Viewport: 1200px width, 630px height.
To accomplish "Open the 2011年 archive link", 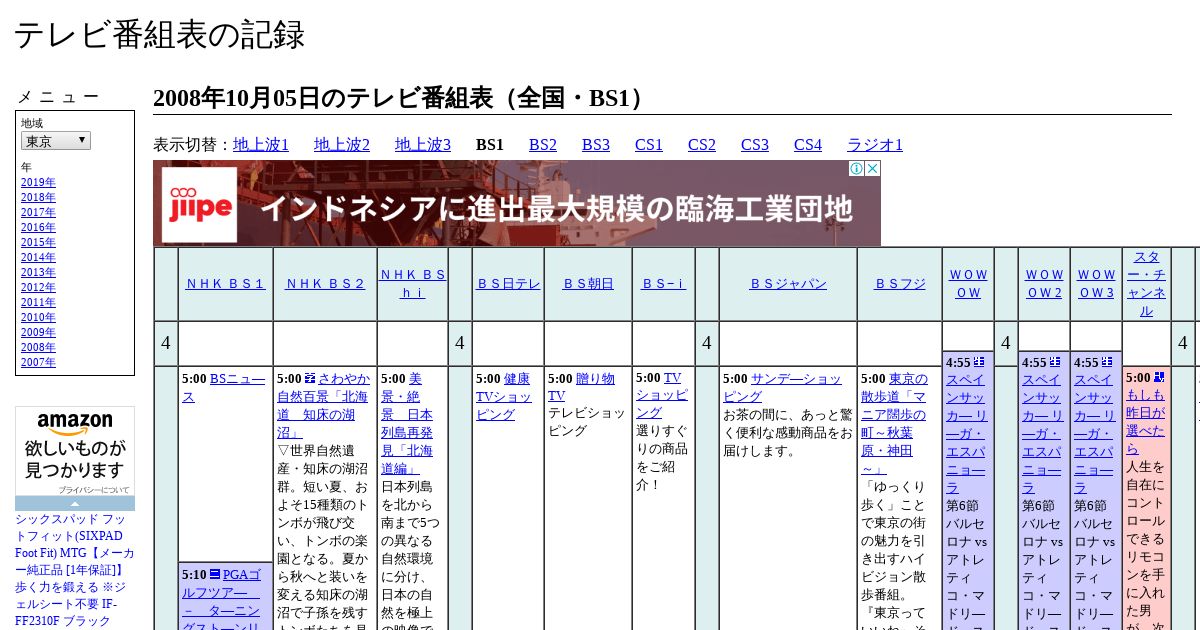I will click(x=38, y=302).
